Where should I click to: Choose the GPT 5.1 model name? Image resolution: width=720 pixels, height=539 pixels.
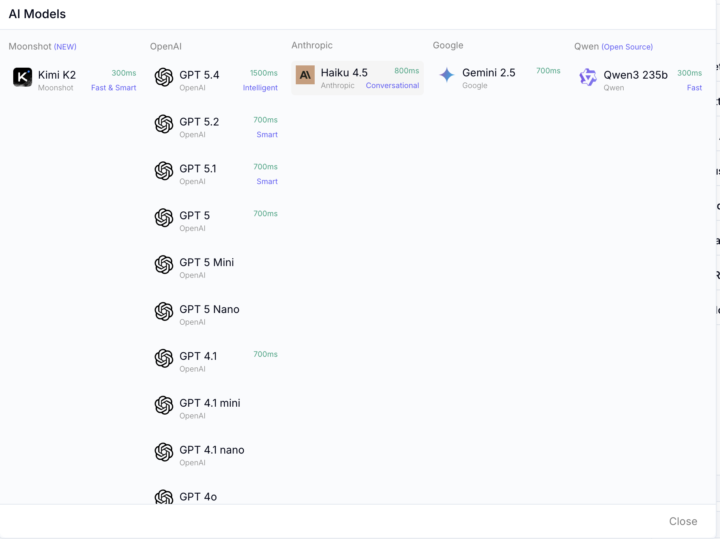(x=197, y=169)
